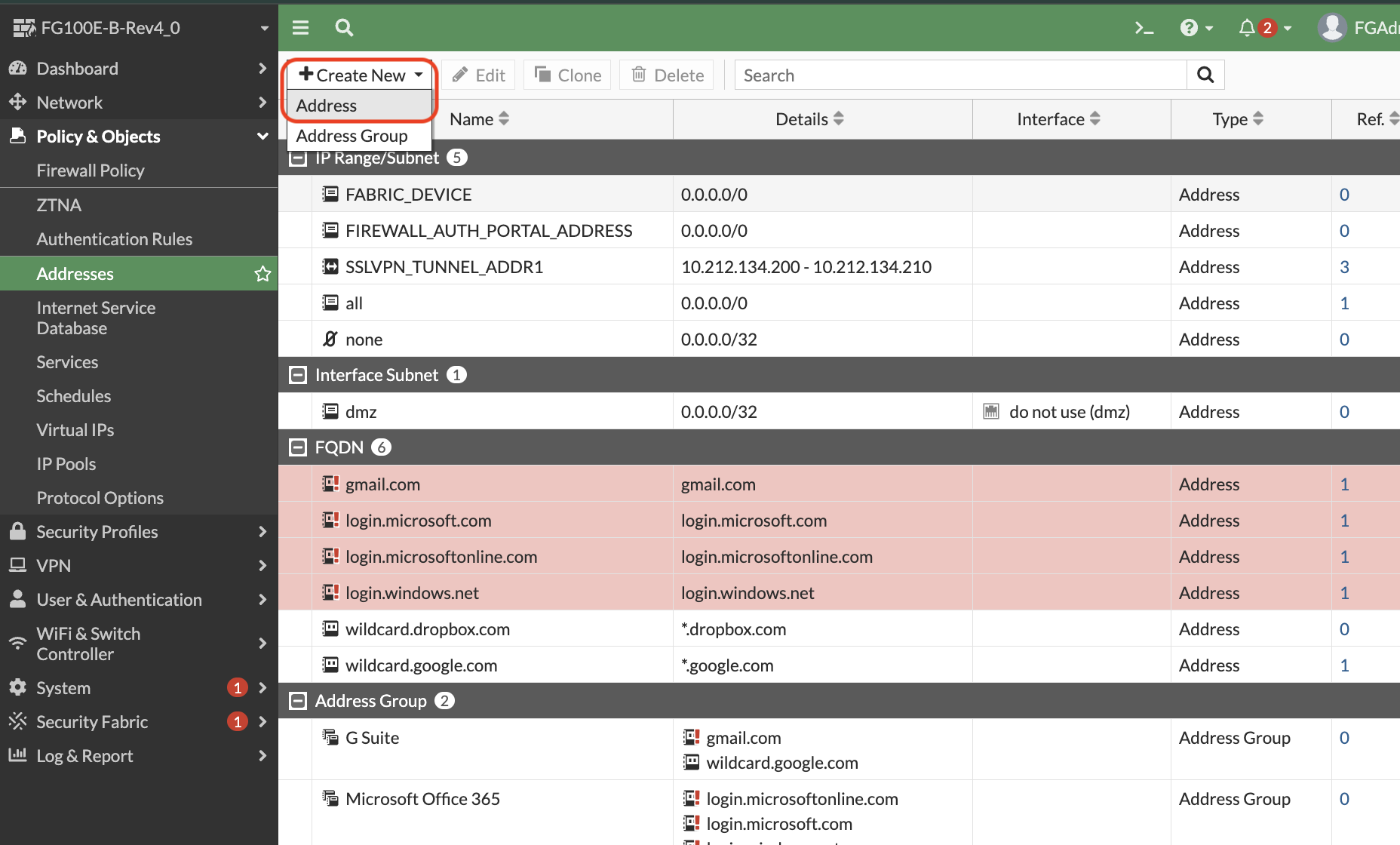Choose Address Group from Create New menu
This screenshot has height=845, width=1400.
tap(360, 136)
